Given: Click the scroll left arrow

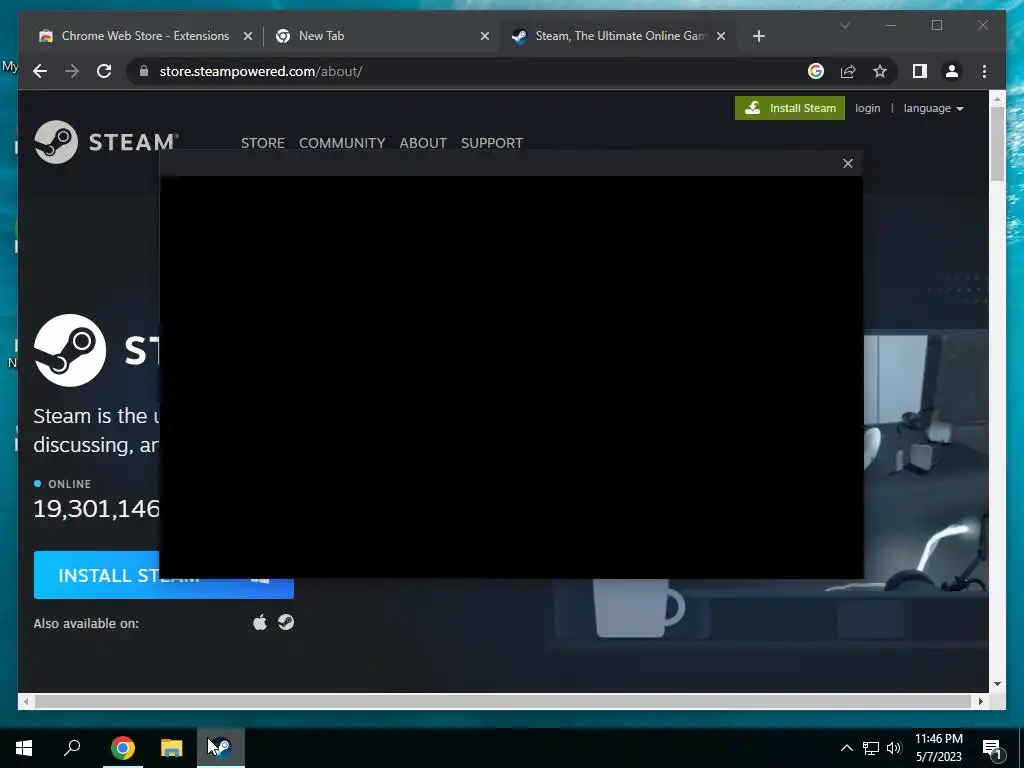Looking at the screenshot, I should pyautogui.click(x=25, y=701).
